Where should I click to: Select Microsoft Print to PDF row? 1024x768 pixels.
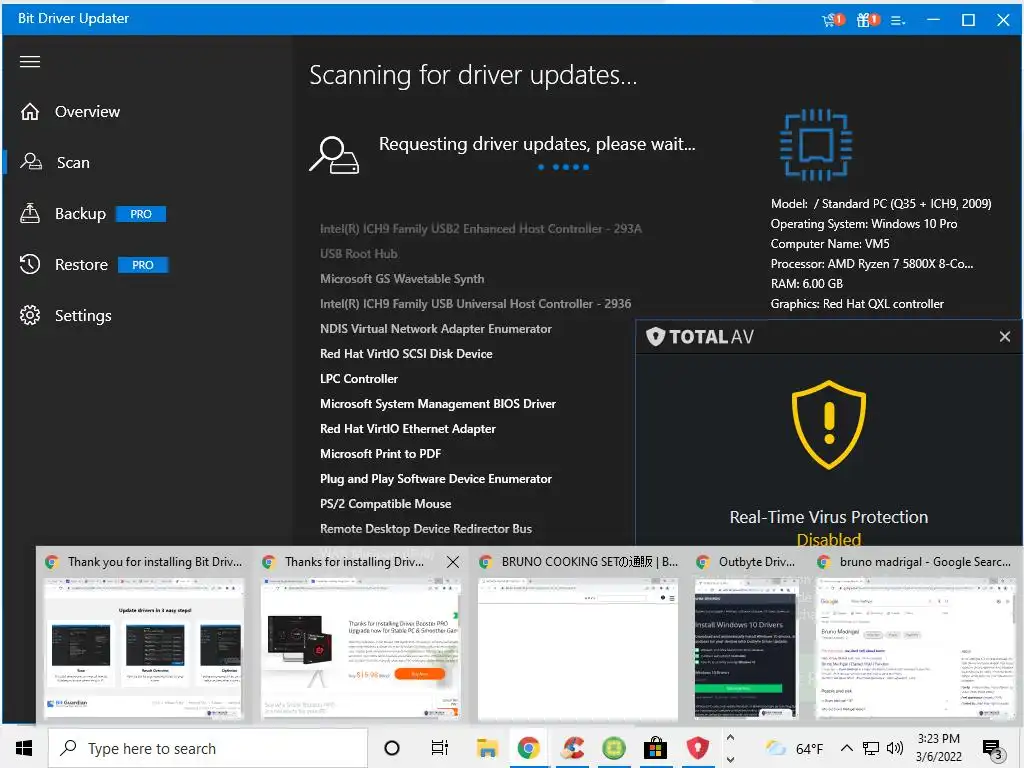(x=380, y=454)
